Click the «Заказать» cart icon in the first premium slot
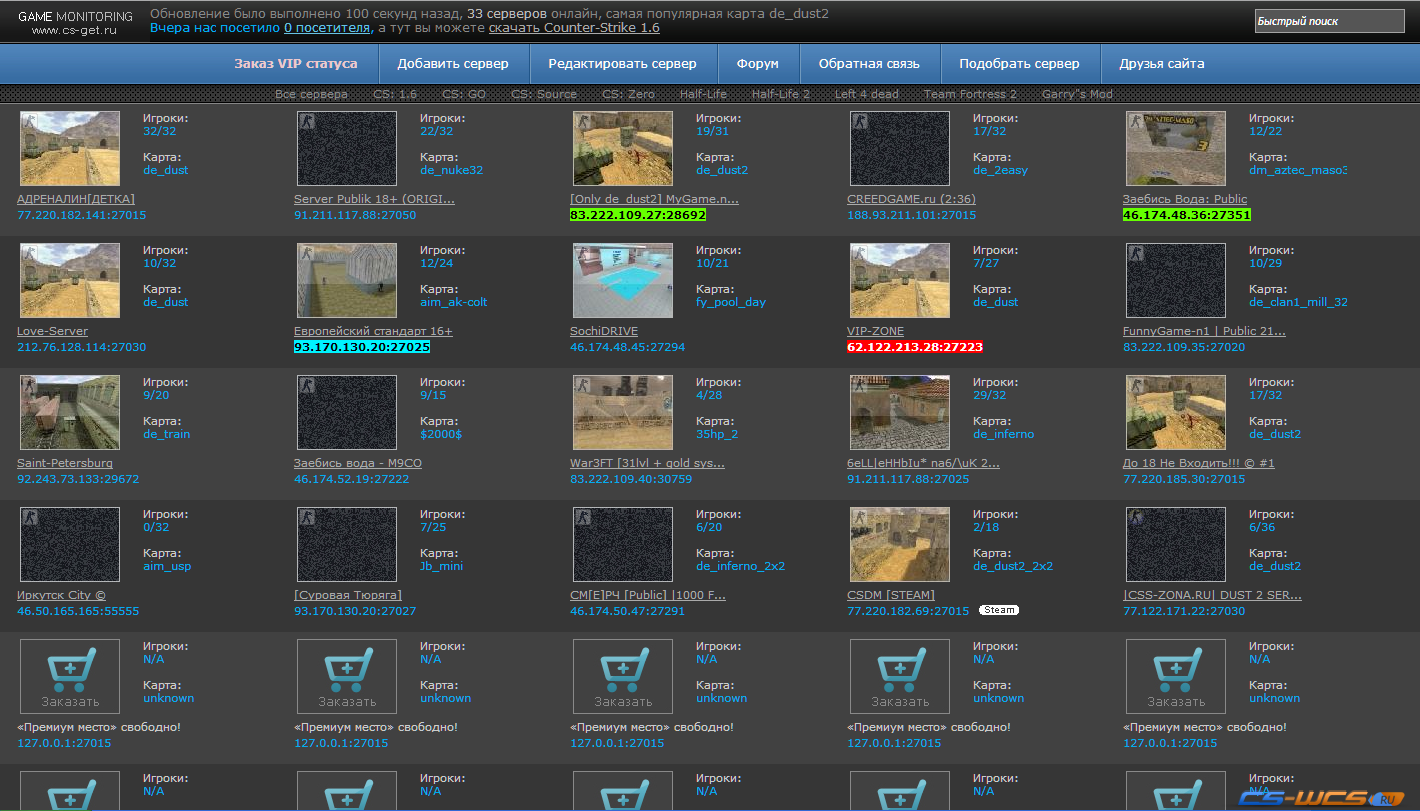This screenshot has height=811, width=1420. [70, 676]
